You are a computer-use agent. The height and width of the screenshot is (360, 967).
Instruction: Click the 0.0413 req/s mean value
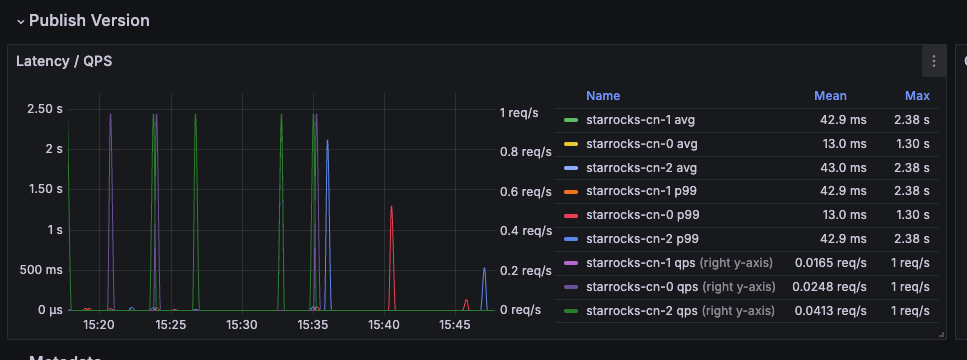pyautogui.click(x=831, y=310)
